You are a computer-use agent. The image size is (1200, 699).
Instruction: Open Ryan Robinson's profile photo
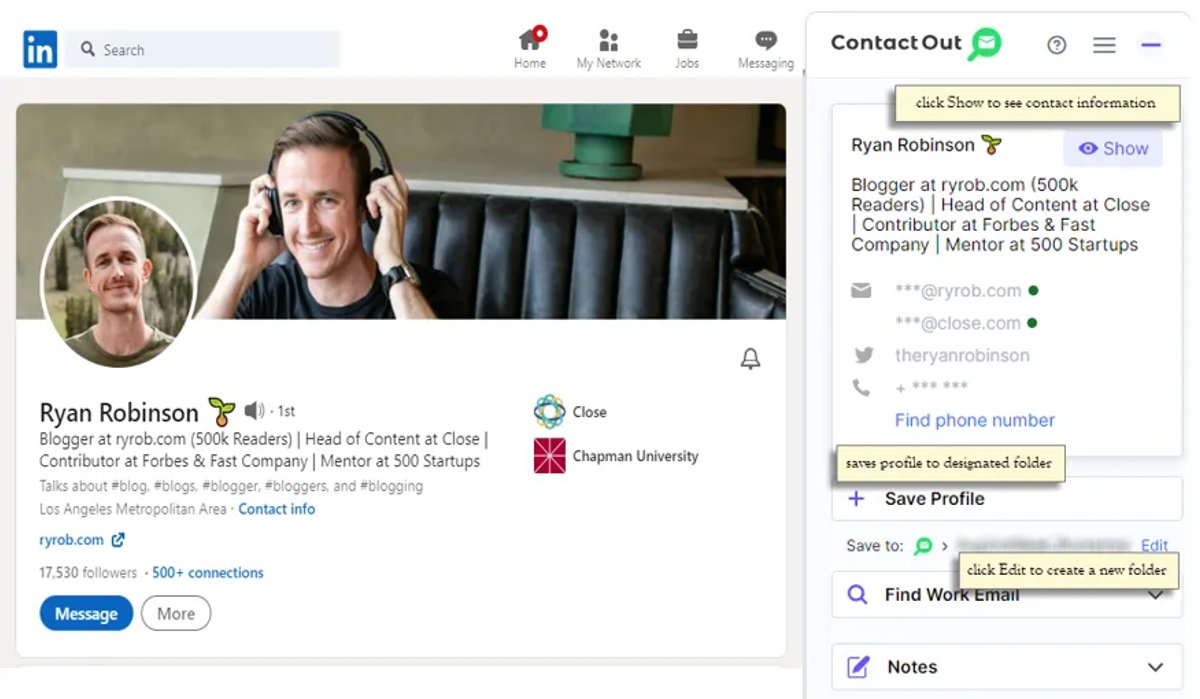coord(118,283)
